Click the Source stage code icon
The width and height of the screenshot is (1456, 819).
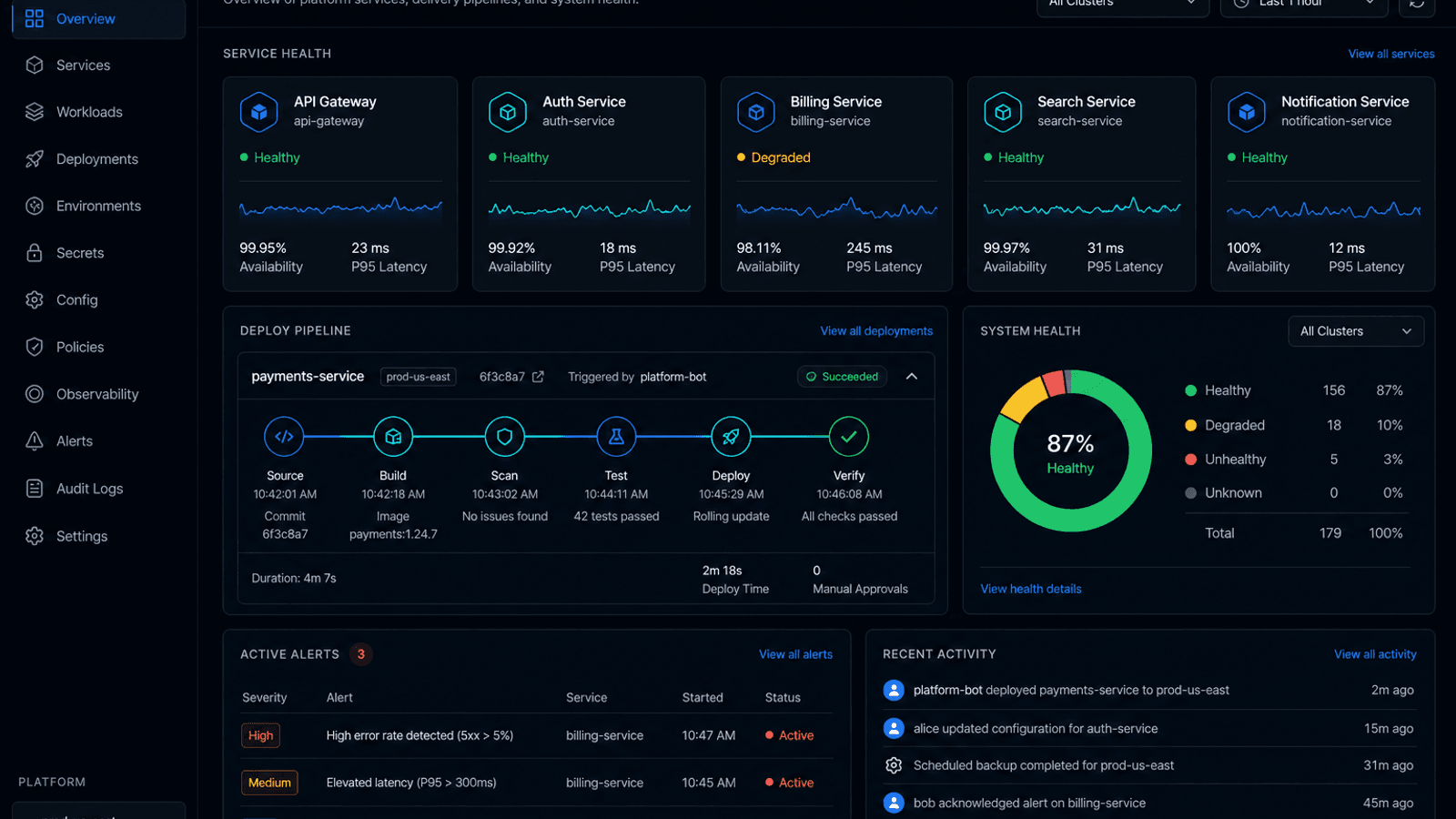tap(284, 437)
